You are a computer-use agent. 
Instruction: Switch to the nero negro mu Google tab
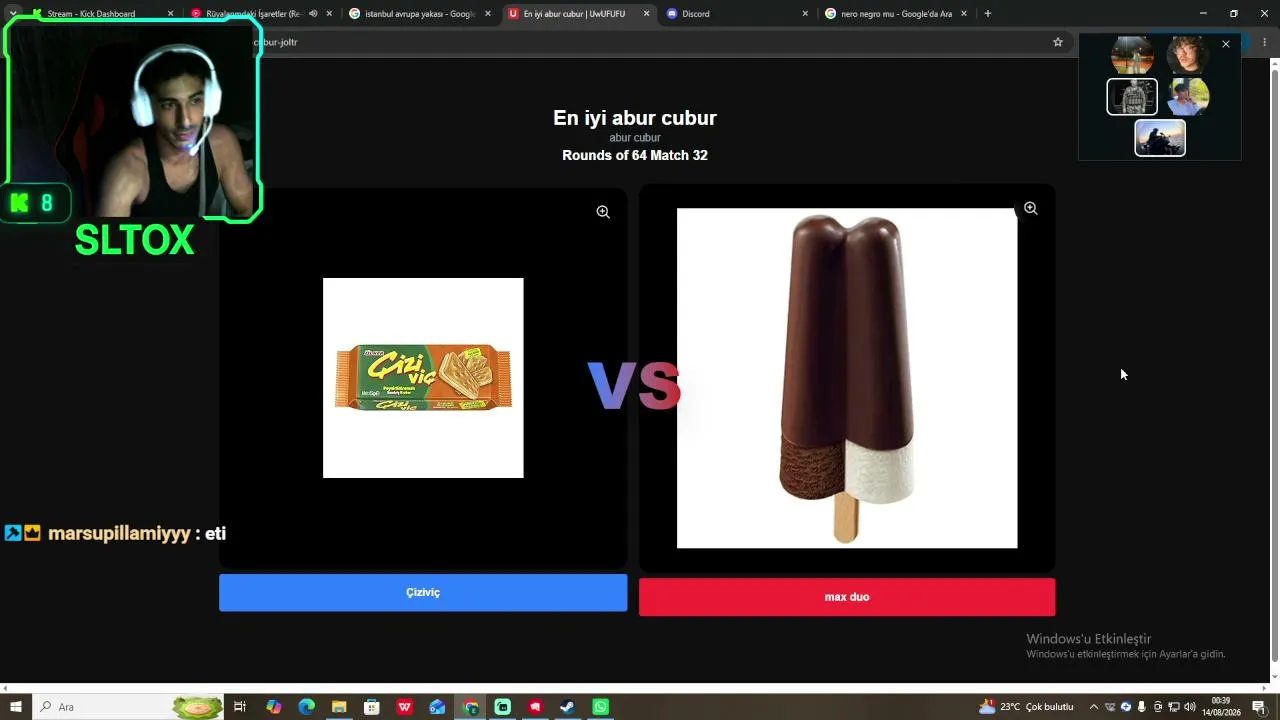click(x=896, y=14)
